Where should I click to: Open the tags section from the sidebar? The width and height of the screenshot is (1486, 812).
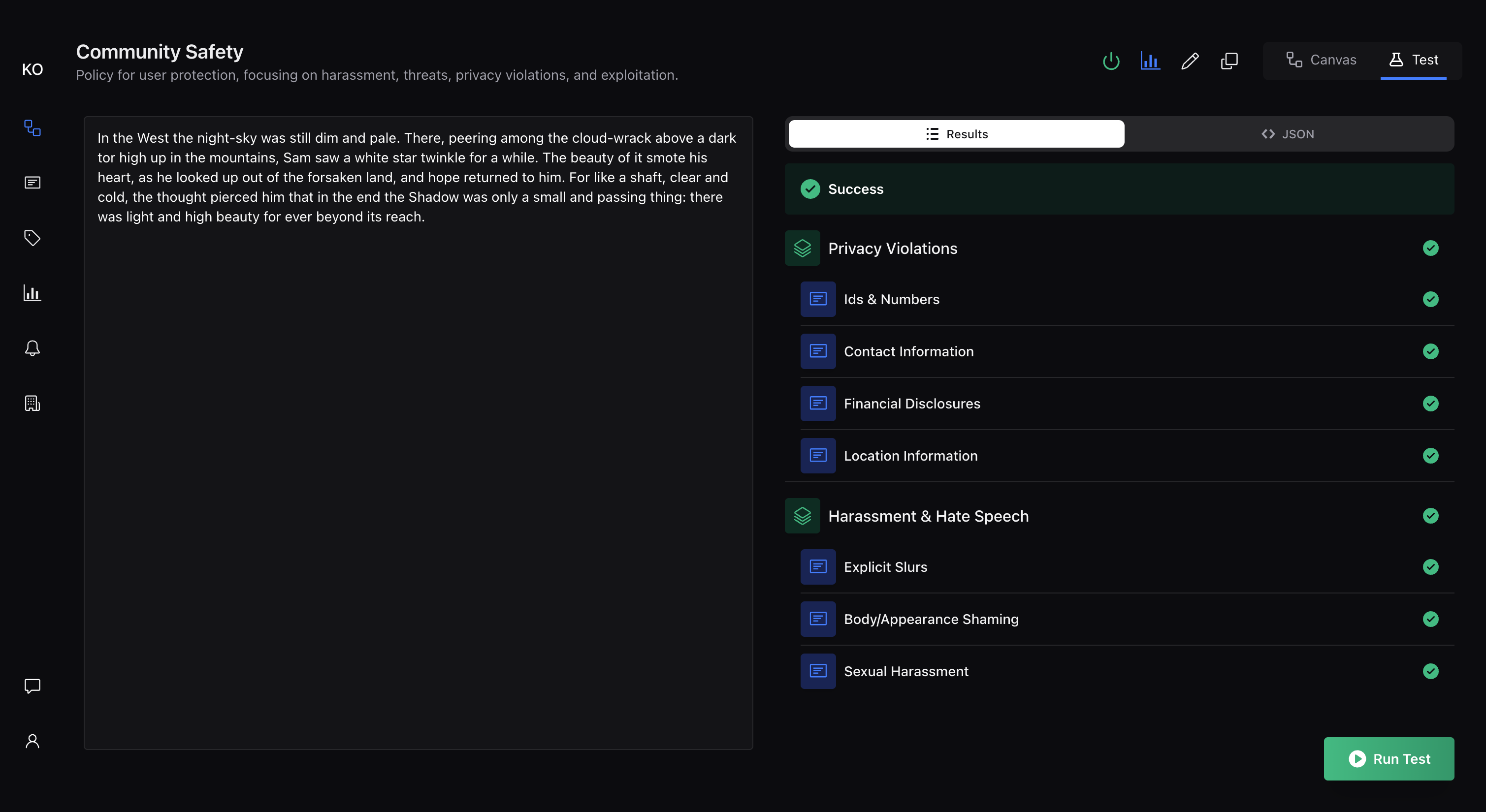coord(32,238)
